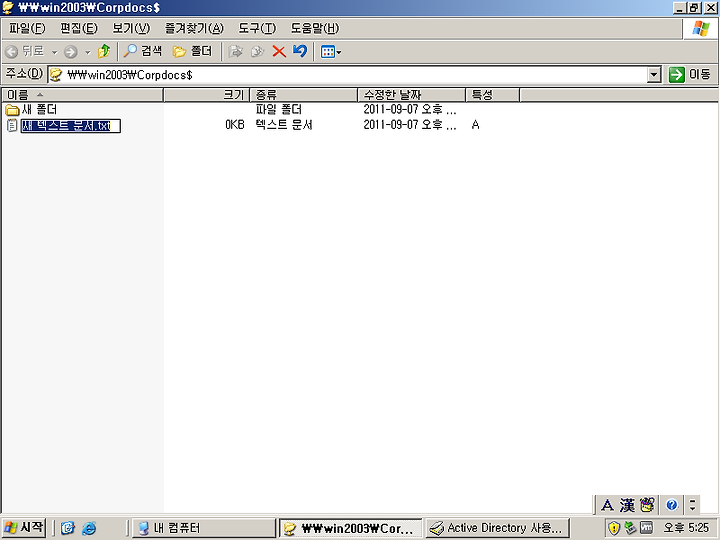Open the 시작 Start menu

point(23,527)
